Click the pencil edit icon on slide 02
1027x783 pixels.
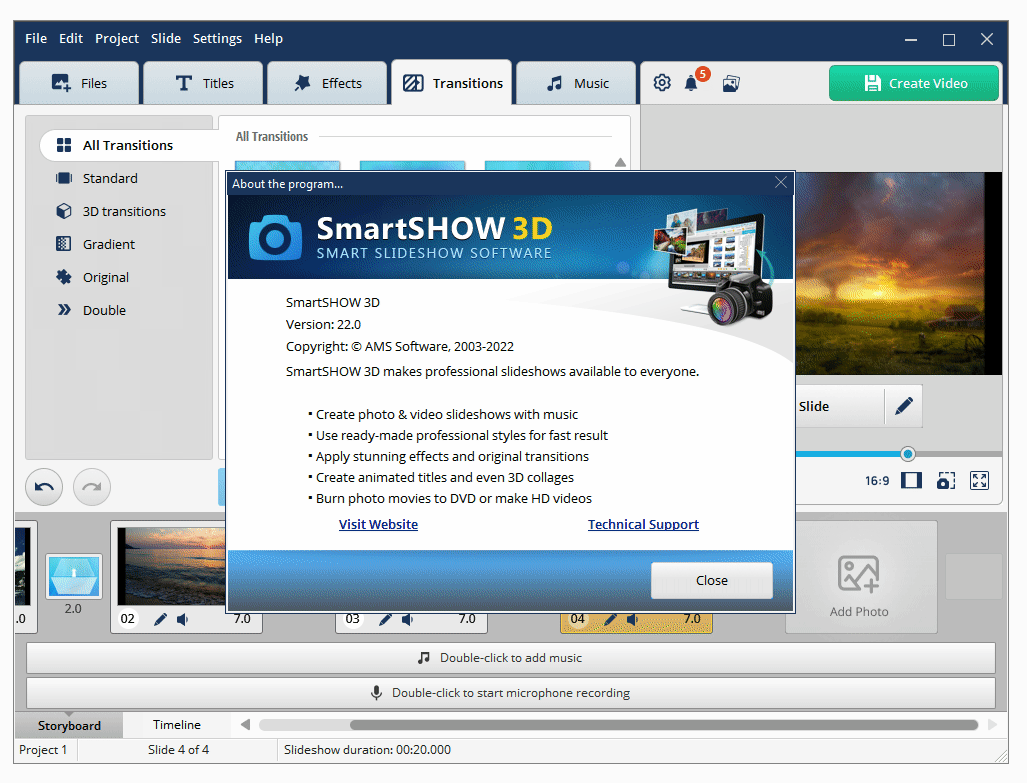pos(160,619)
